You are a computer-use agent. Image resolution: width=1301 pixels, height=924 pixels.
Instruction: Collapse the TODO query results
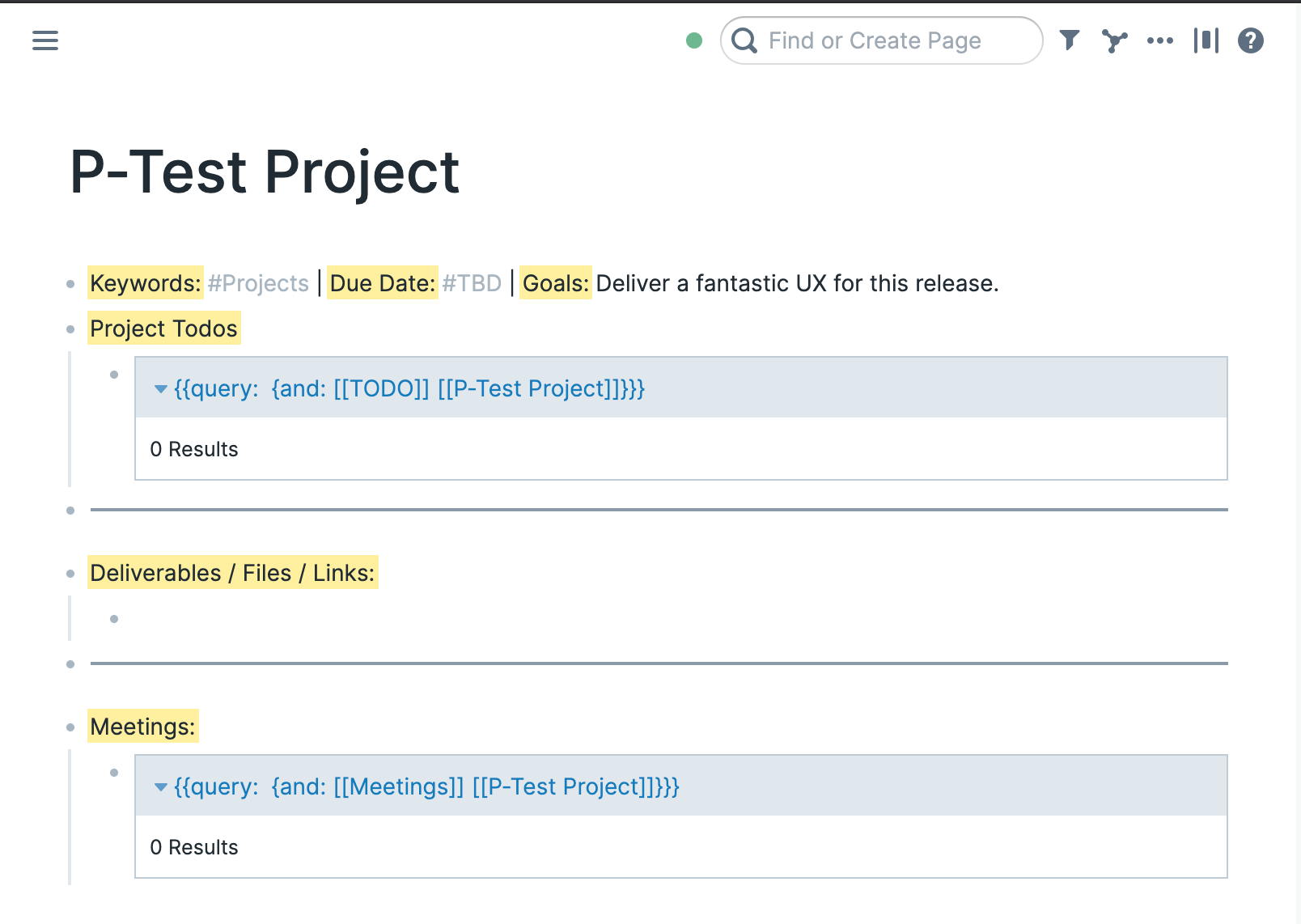[x=160, y=389]
